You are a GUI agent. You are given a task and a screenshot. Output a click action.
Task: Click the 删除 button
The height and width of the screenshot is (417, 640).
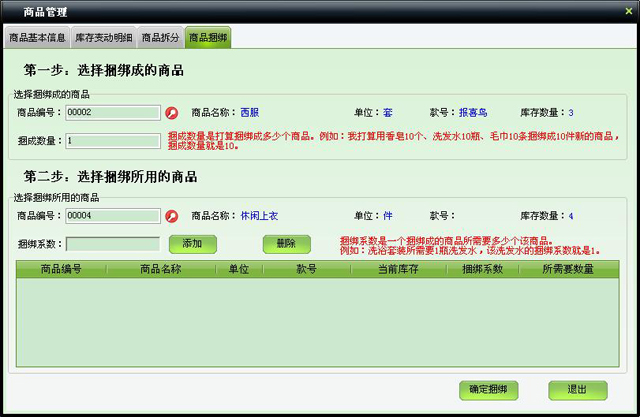[x=279, y=244]
